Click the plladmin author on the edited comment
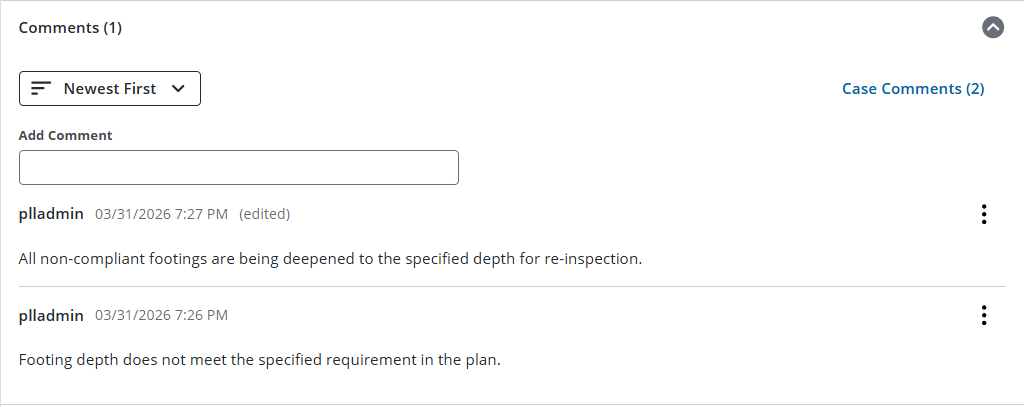 [51, 214]
